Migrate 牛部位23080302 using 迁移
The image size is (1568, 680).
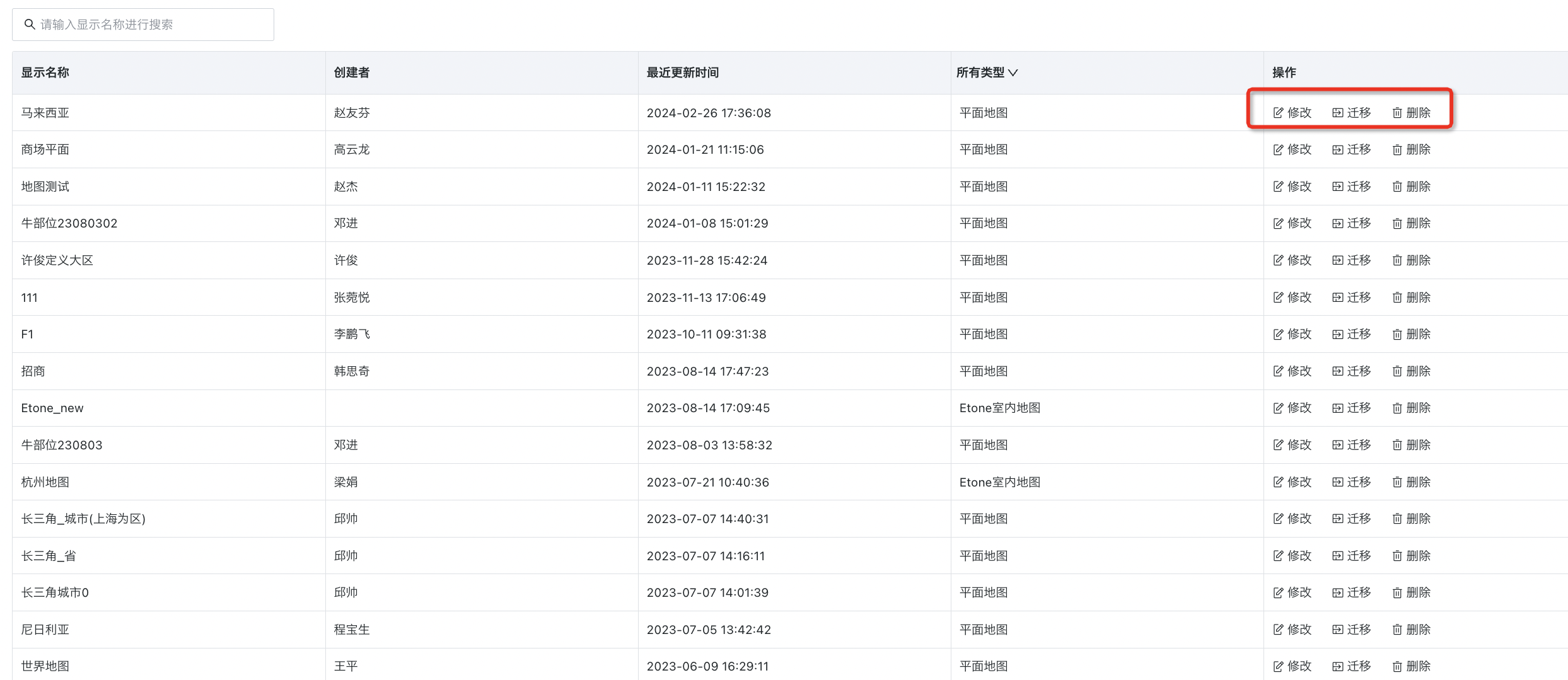tap(1352, 223)
